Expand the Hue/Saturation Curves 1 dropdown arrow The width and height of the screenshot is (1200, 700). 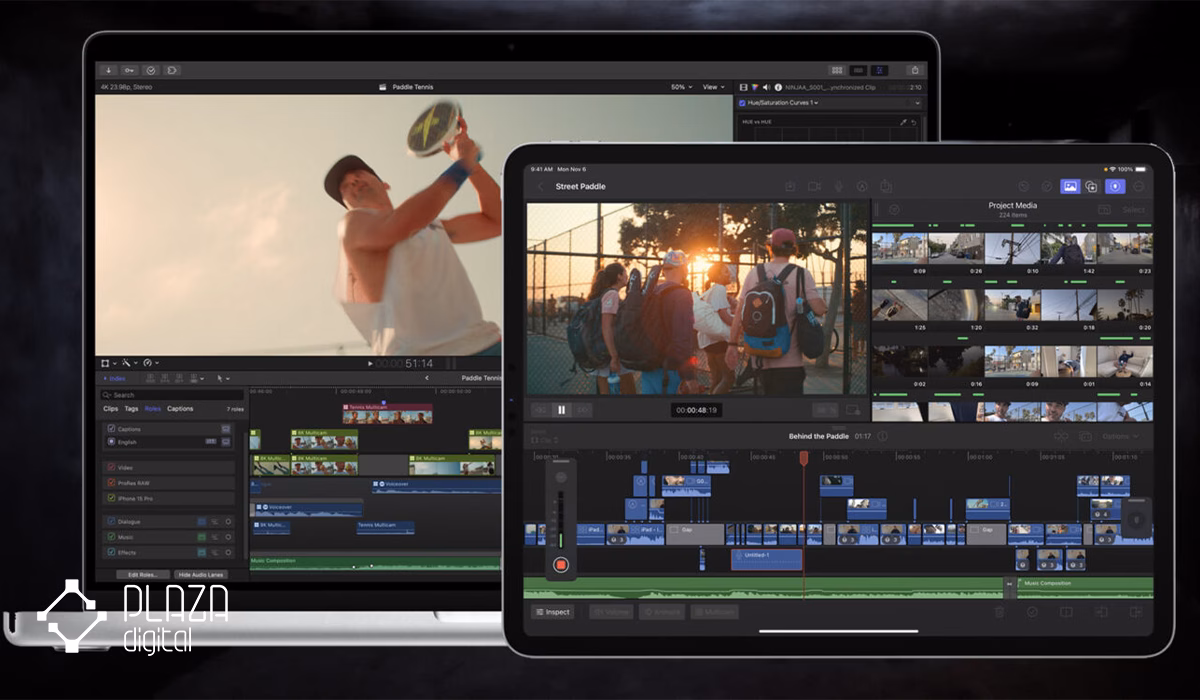coord(816,103)
